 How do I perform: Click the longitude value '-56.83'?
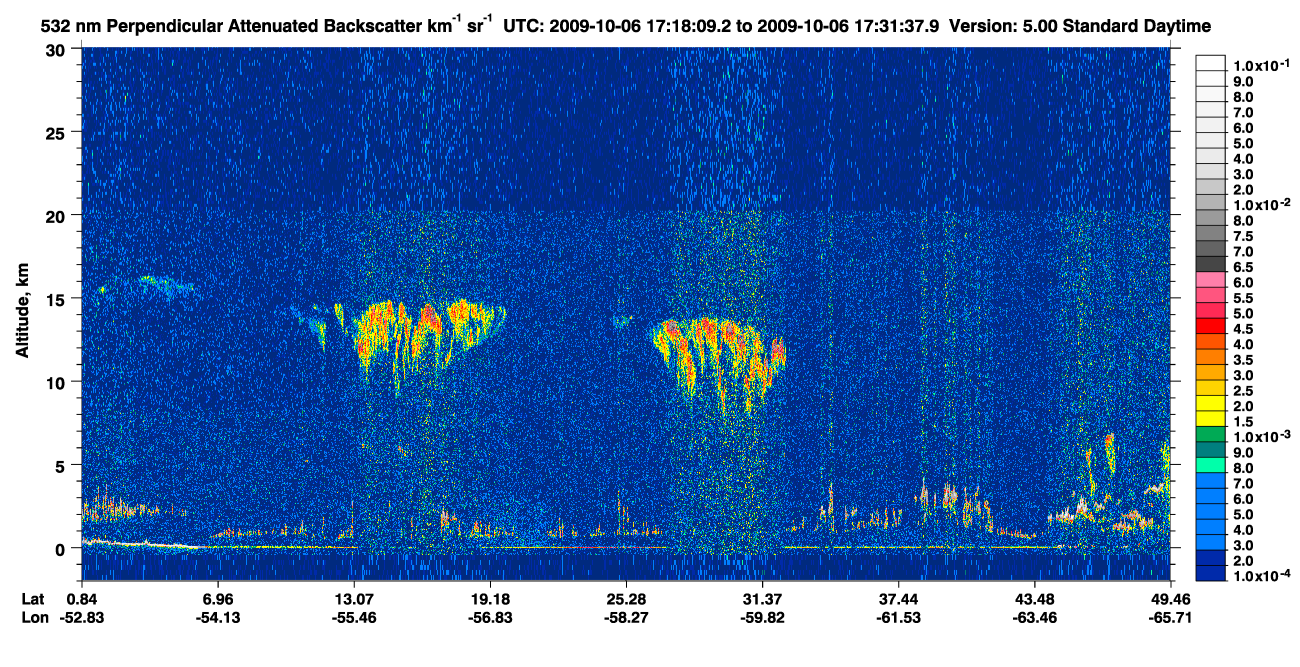tap(490, 617)
